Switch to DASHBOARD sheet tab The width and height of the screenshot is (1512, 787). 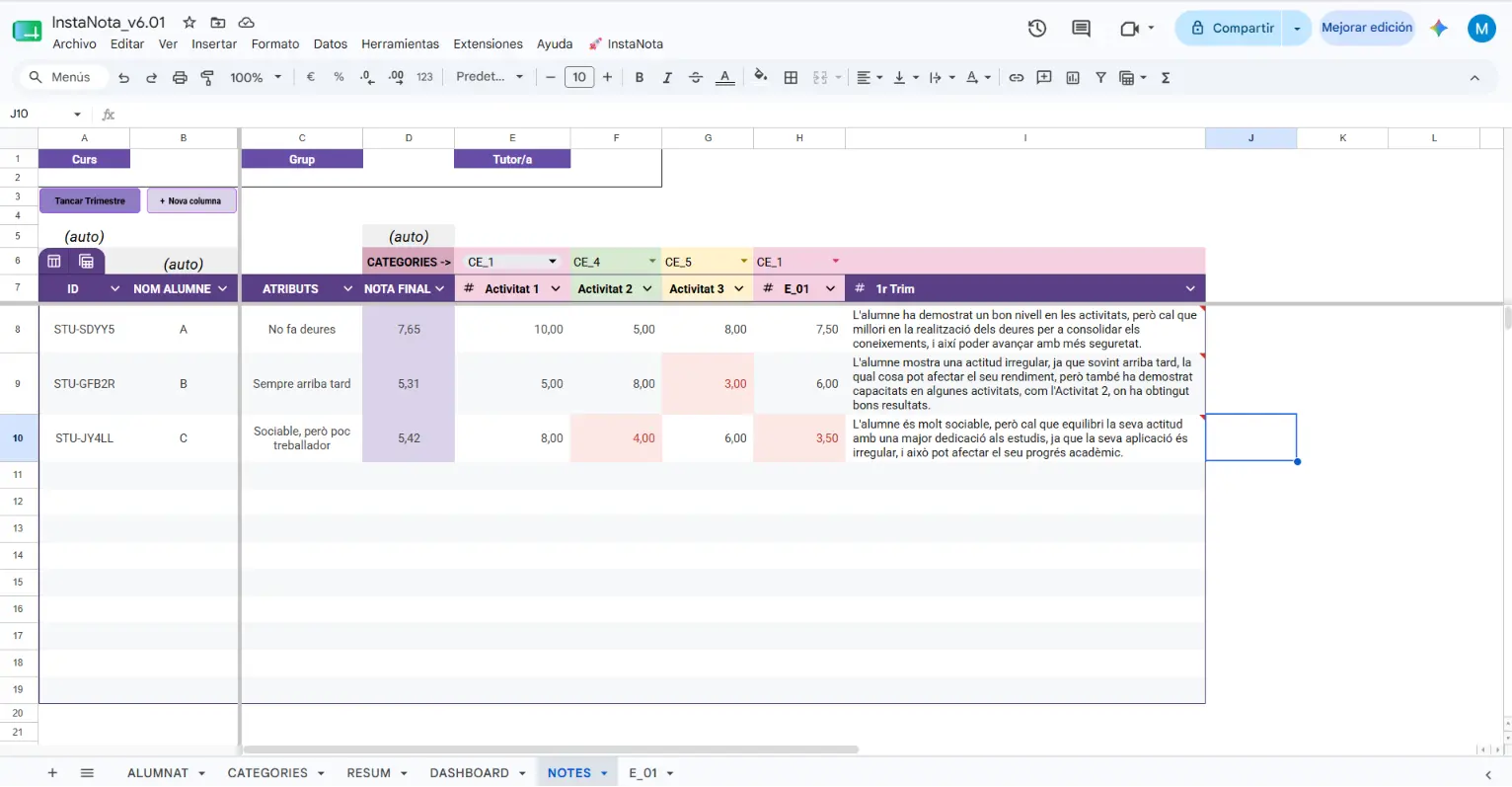pos(470,773)
